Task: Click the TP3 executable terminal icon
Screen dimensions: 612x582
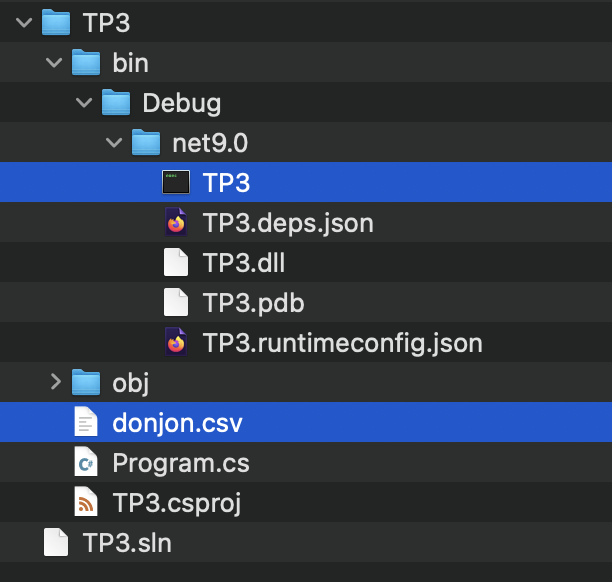Action: pyautogui.click(x=176, y=182)
